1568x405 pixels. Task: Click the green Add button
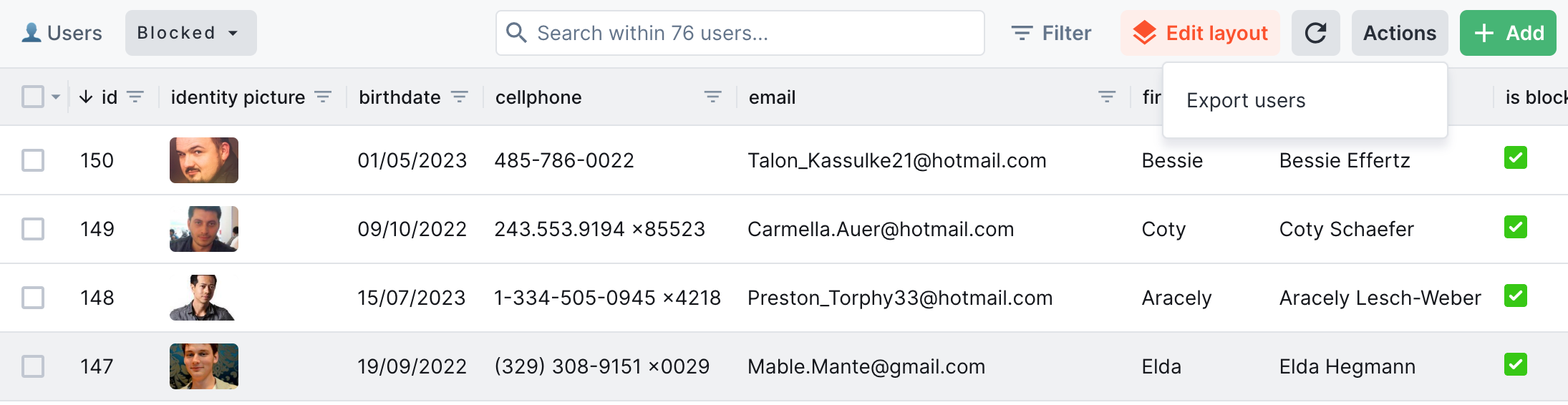[1507, 33]
